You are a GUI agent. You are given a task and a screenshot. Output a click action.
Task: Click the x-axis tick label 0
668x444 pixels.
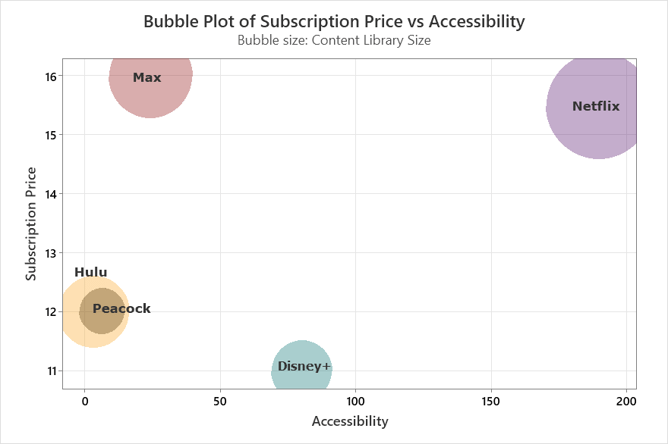(x=85, y=401)
